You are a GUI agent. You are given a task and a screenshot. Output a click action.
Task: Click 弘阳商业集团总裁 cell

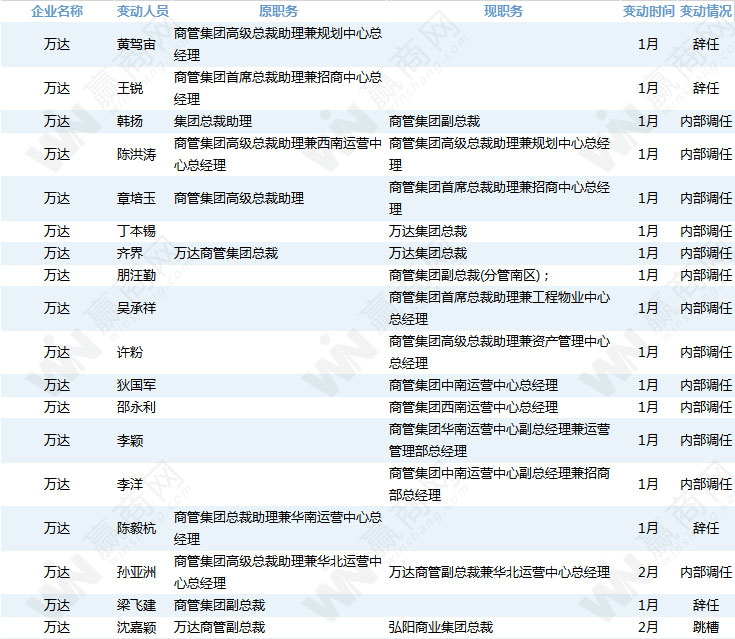pyautogui.click(x=441, y=627)
